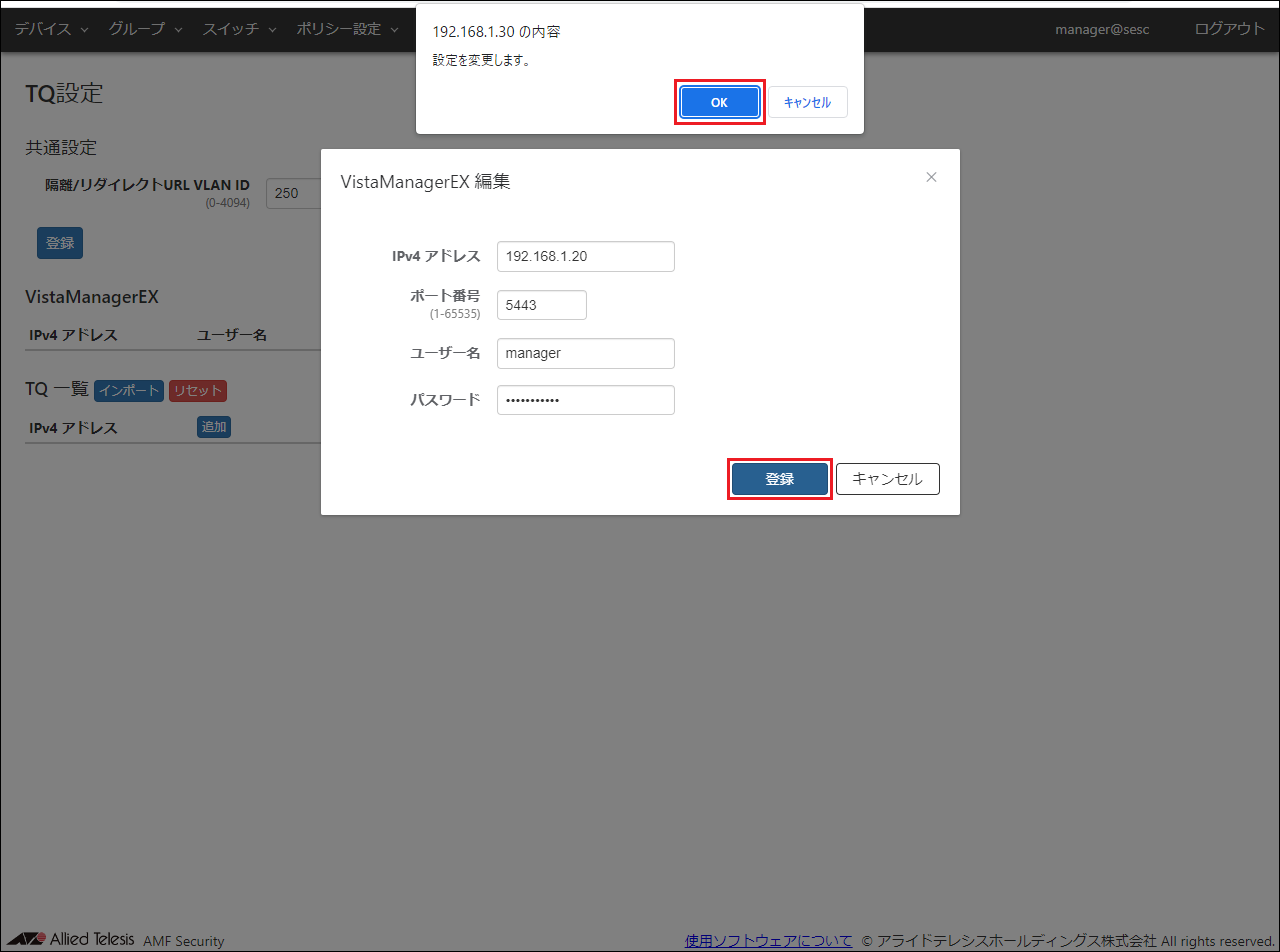Viewport: 1280px width, 952px height.
Task: Open the スイッチ menu
Action: [239, 29]
